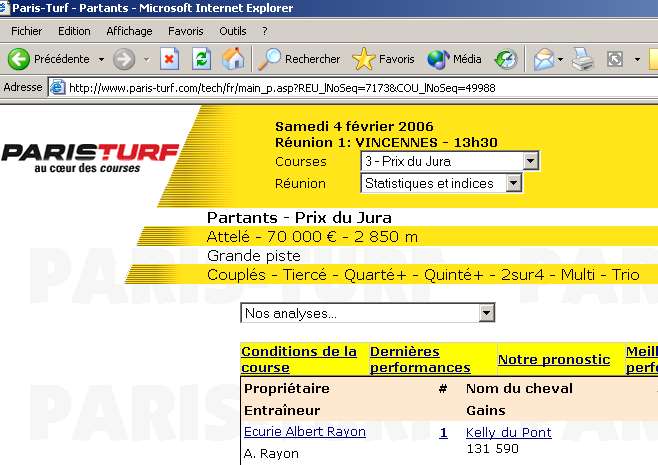Click 'Nom du cheval' column header
Viewport: 658px width, 465px height.
(x=519, y=388)
